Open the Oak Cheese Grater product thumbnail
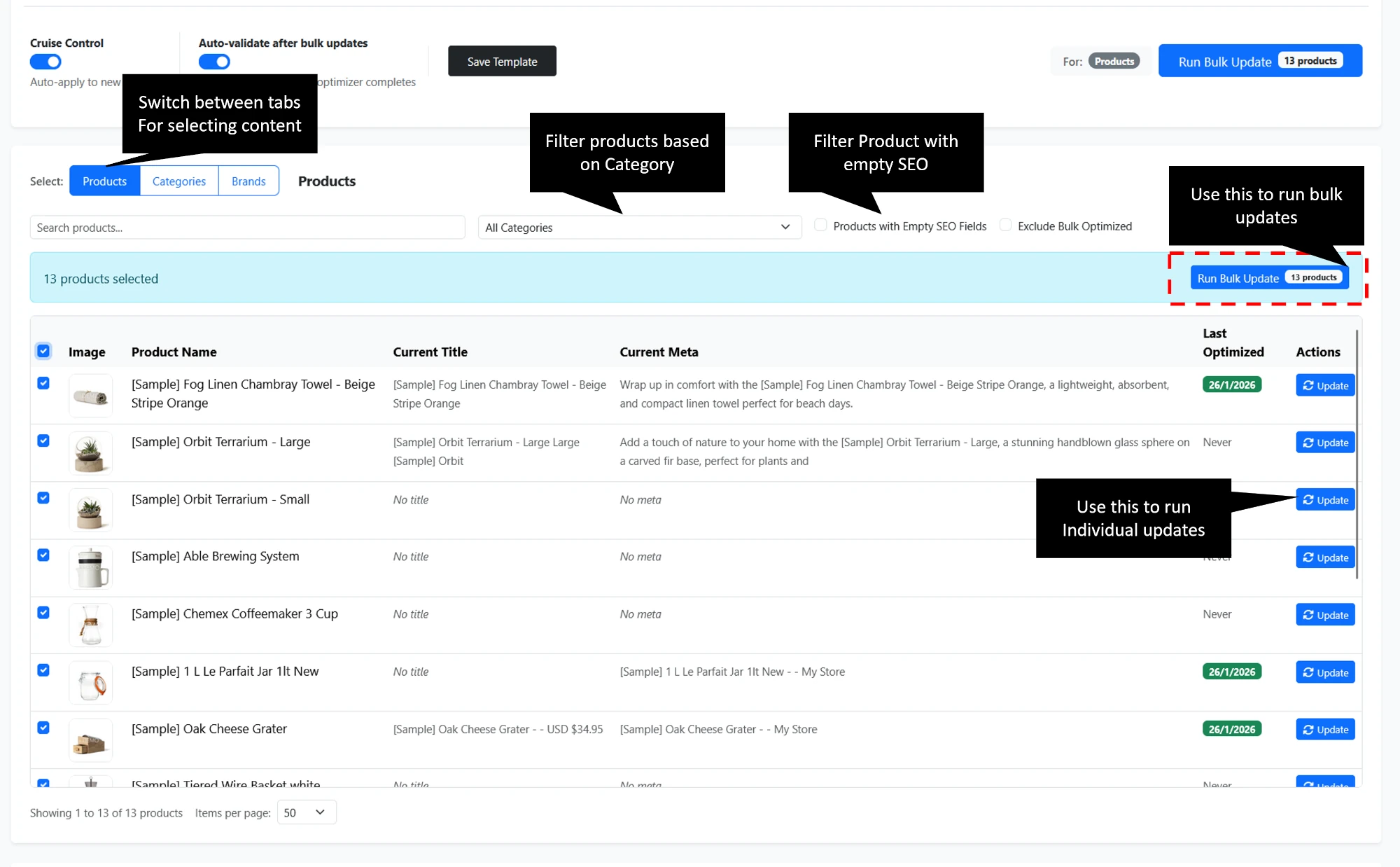The height and width of the screenshot is (867, 1400). [91, 740]
